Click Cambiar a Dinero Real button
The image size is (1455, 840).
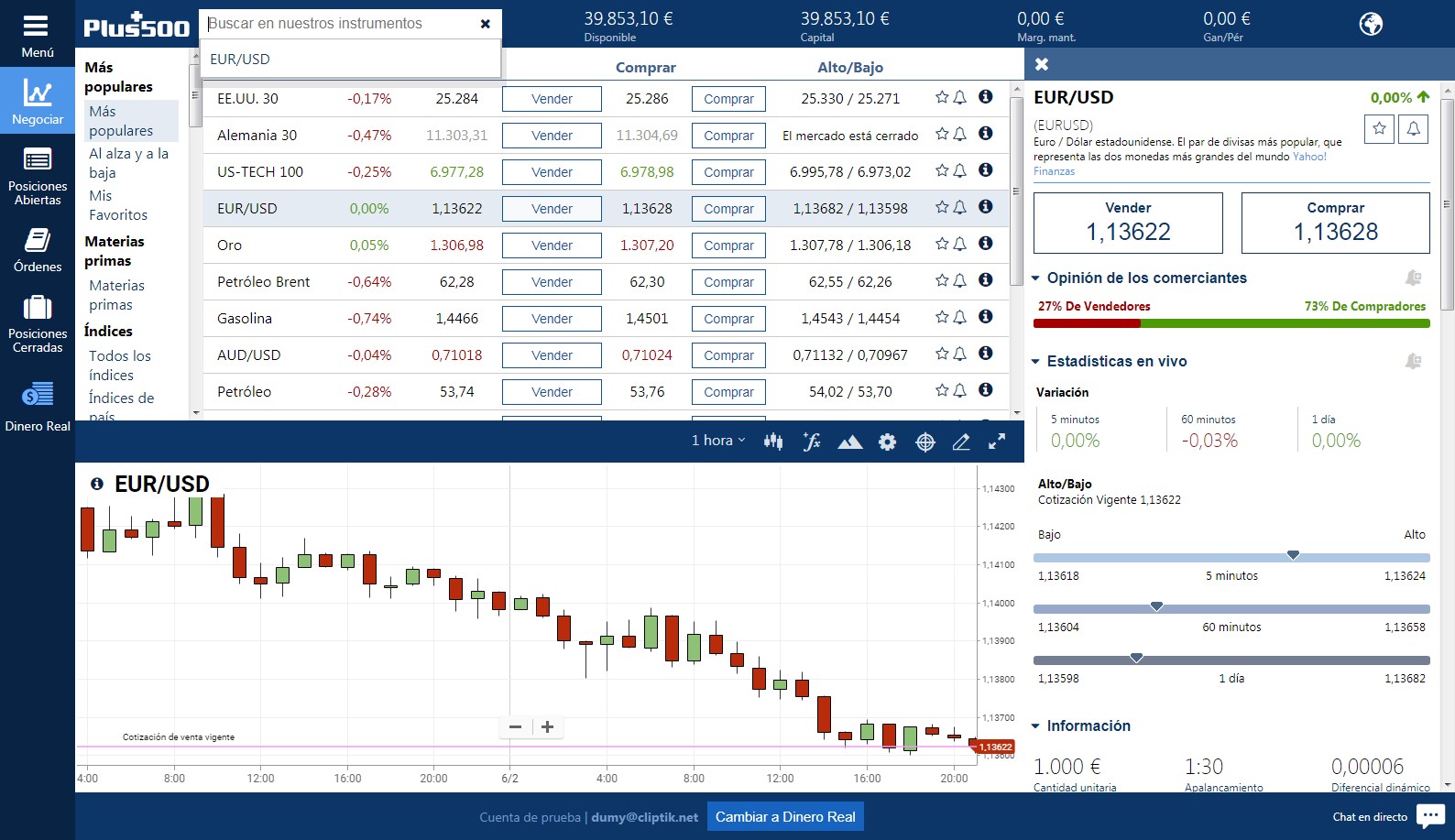point(785,816)
